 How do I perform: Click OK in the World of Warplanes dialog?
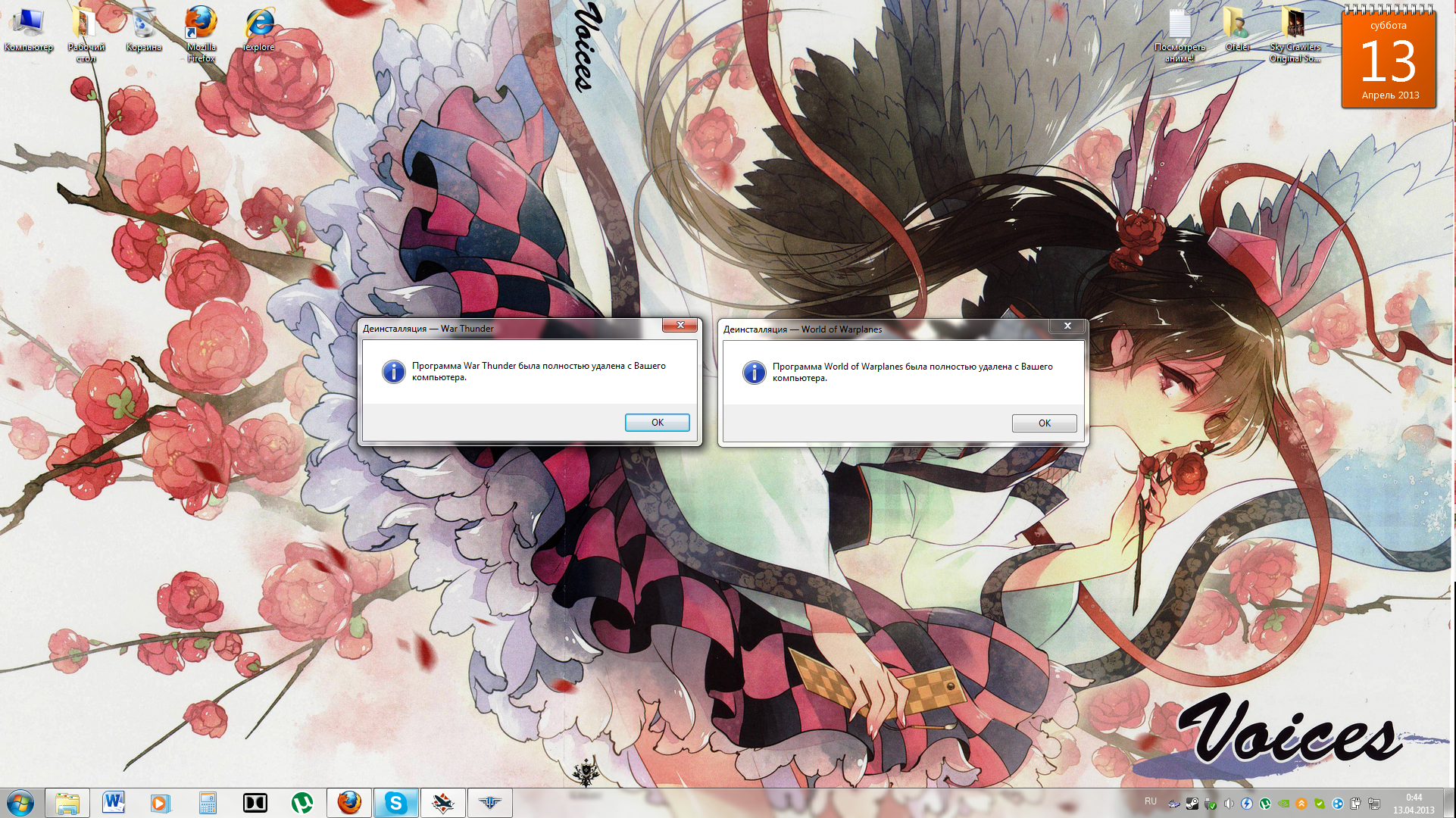point(1044,423)
